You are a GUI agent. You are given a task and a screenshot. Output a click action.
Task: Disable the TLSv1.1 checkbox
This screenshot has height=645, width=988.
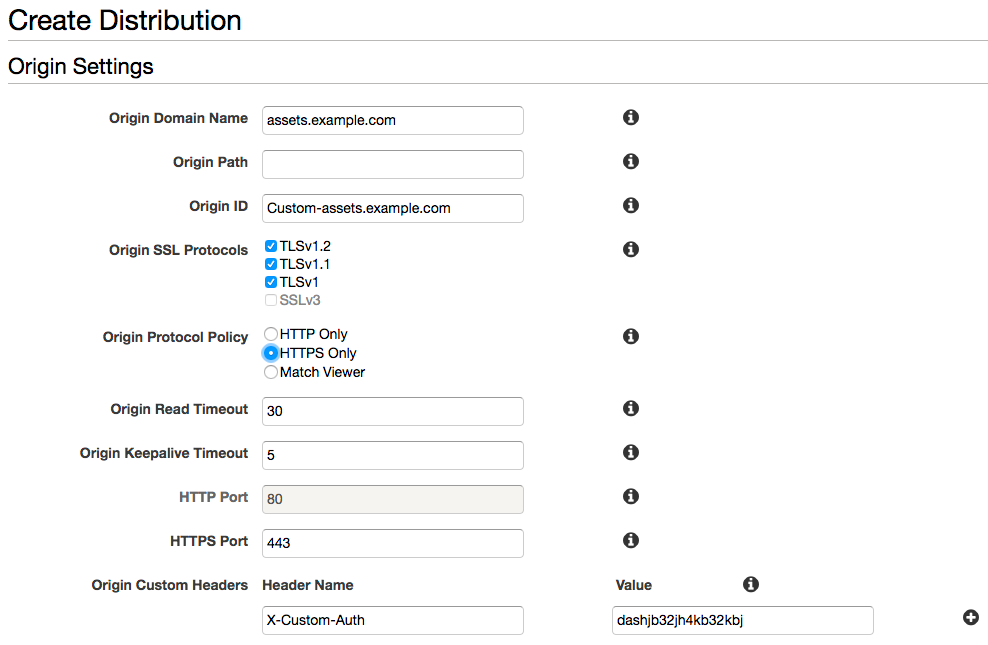[270, 263]
